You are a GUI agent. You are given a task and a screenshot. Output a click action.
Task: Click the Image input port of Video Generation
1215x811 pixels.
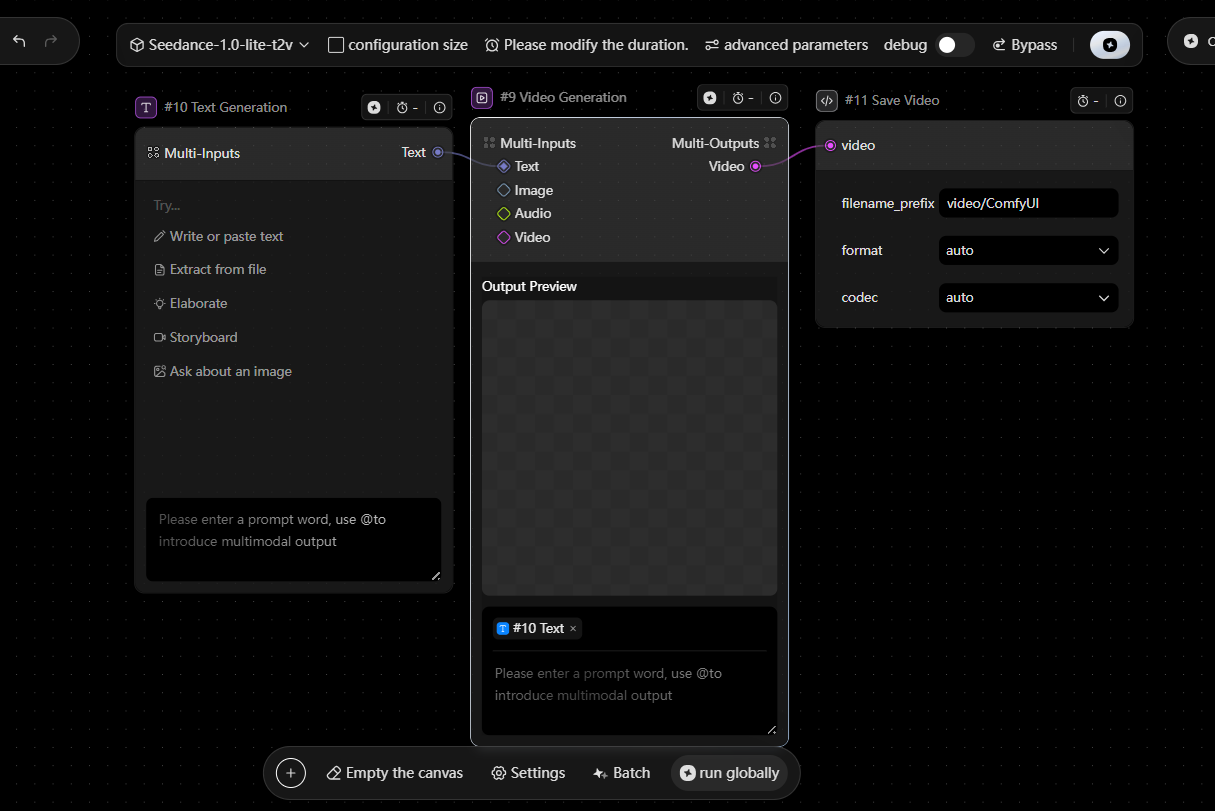coord(504,190)
